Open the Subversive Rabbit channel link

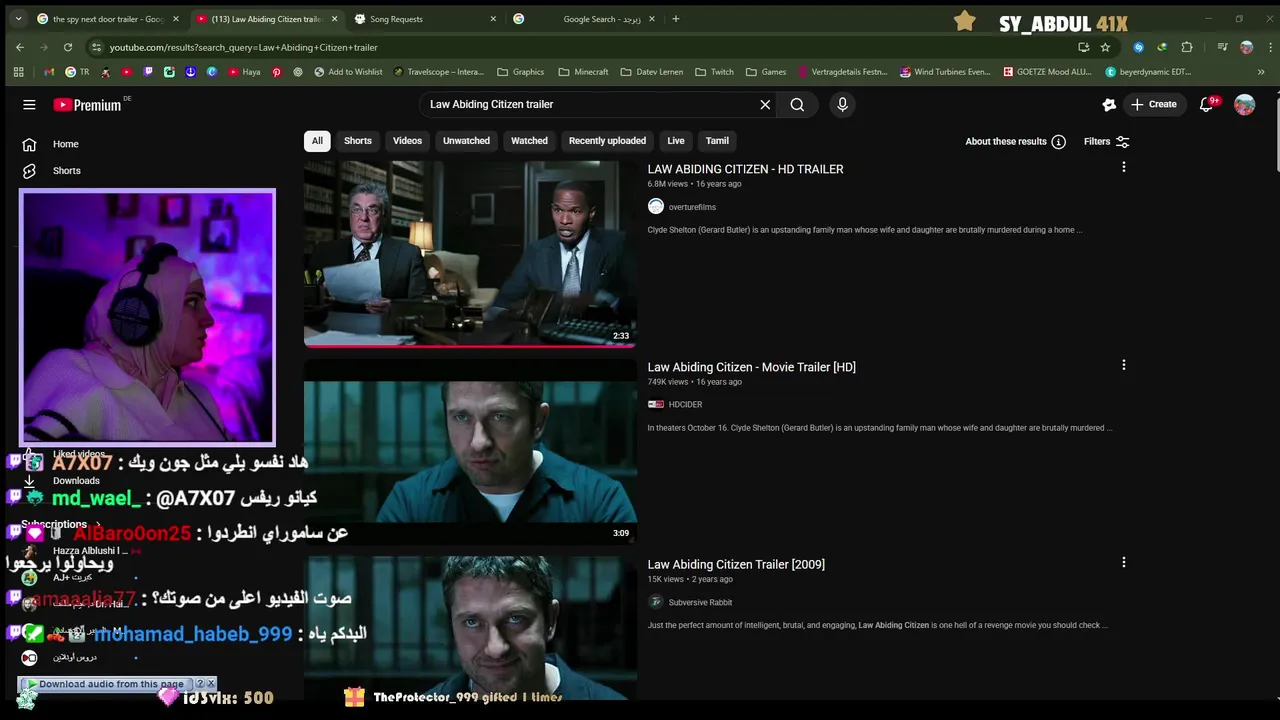(700, 602)
